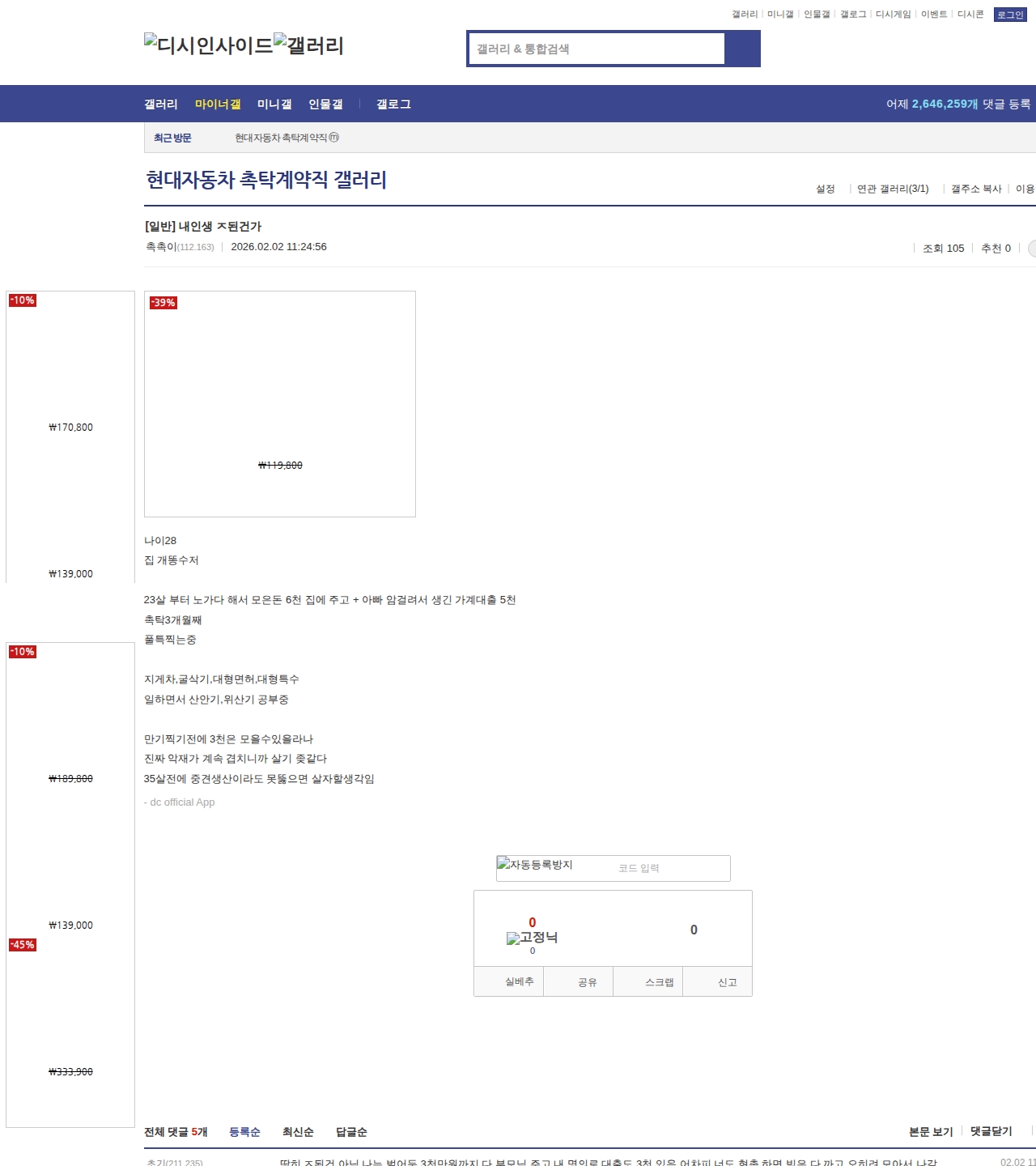
Task: Click the 고정닉 icon in recommend box
Action: (x=532, y=938)
